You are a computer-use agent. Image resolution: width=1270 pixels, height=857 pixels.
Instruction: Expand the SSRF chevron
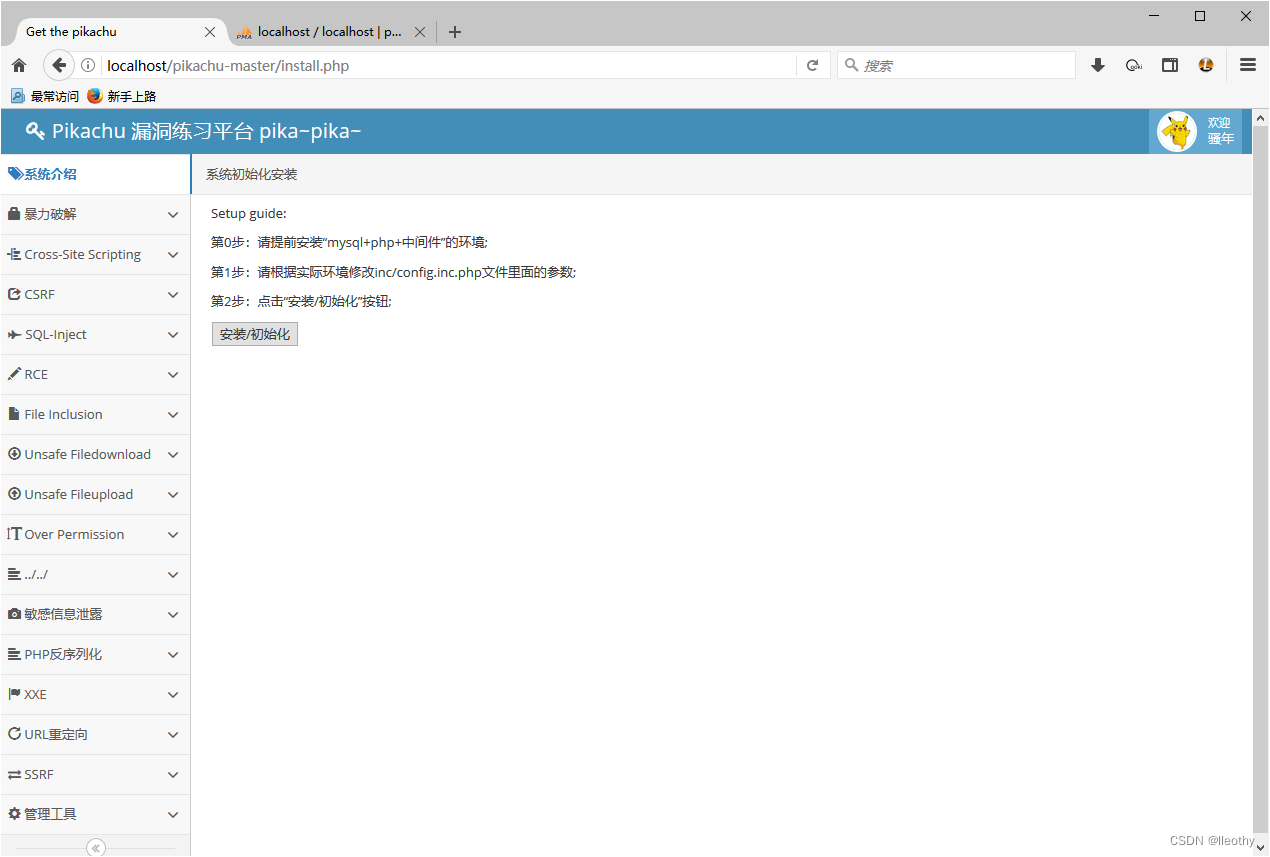click(x=173, y=775)
